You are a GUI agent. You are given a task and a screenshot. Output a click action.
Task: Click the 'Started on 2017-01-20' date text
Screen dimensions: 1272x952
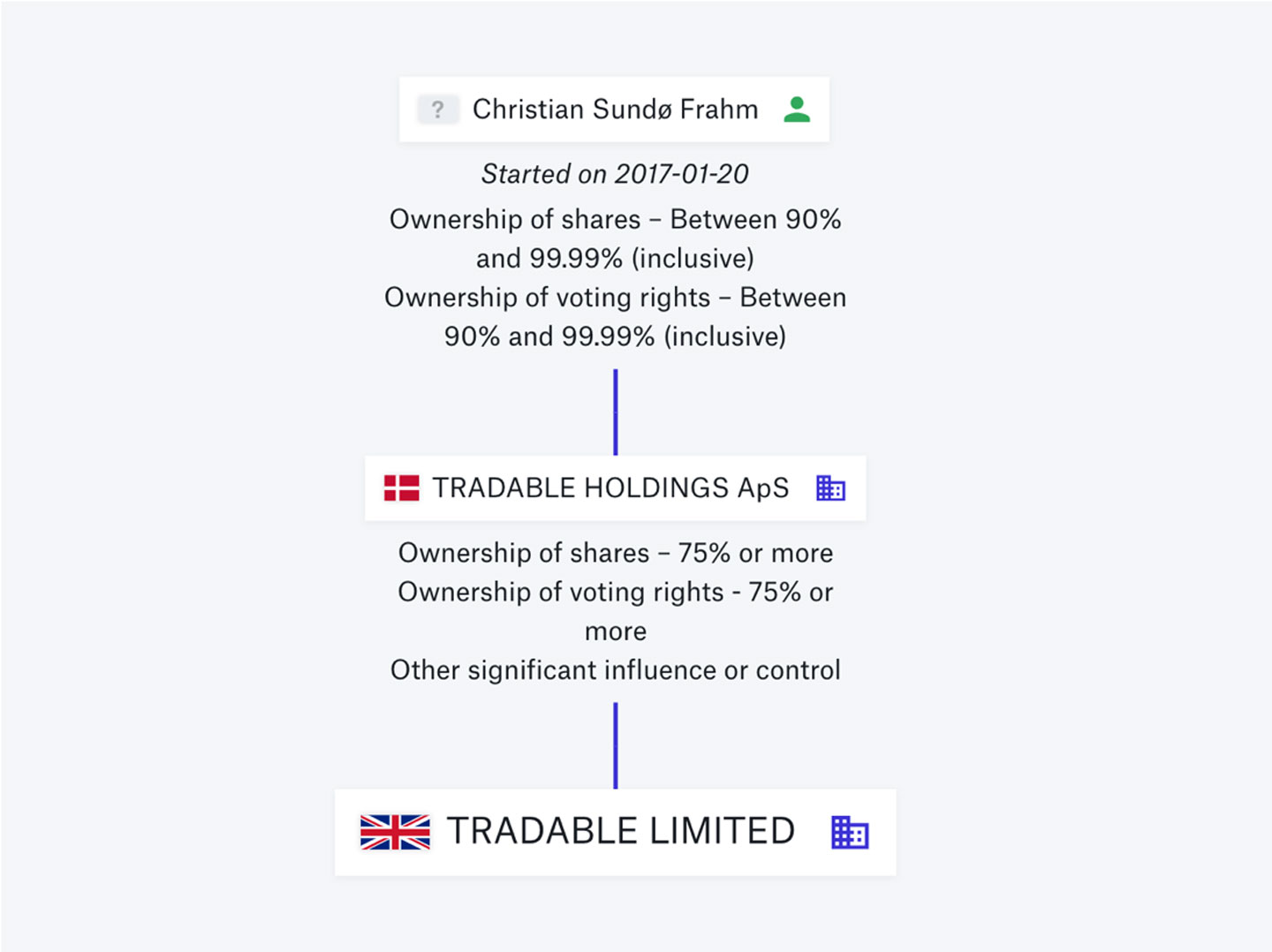(615, 174)
